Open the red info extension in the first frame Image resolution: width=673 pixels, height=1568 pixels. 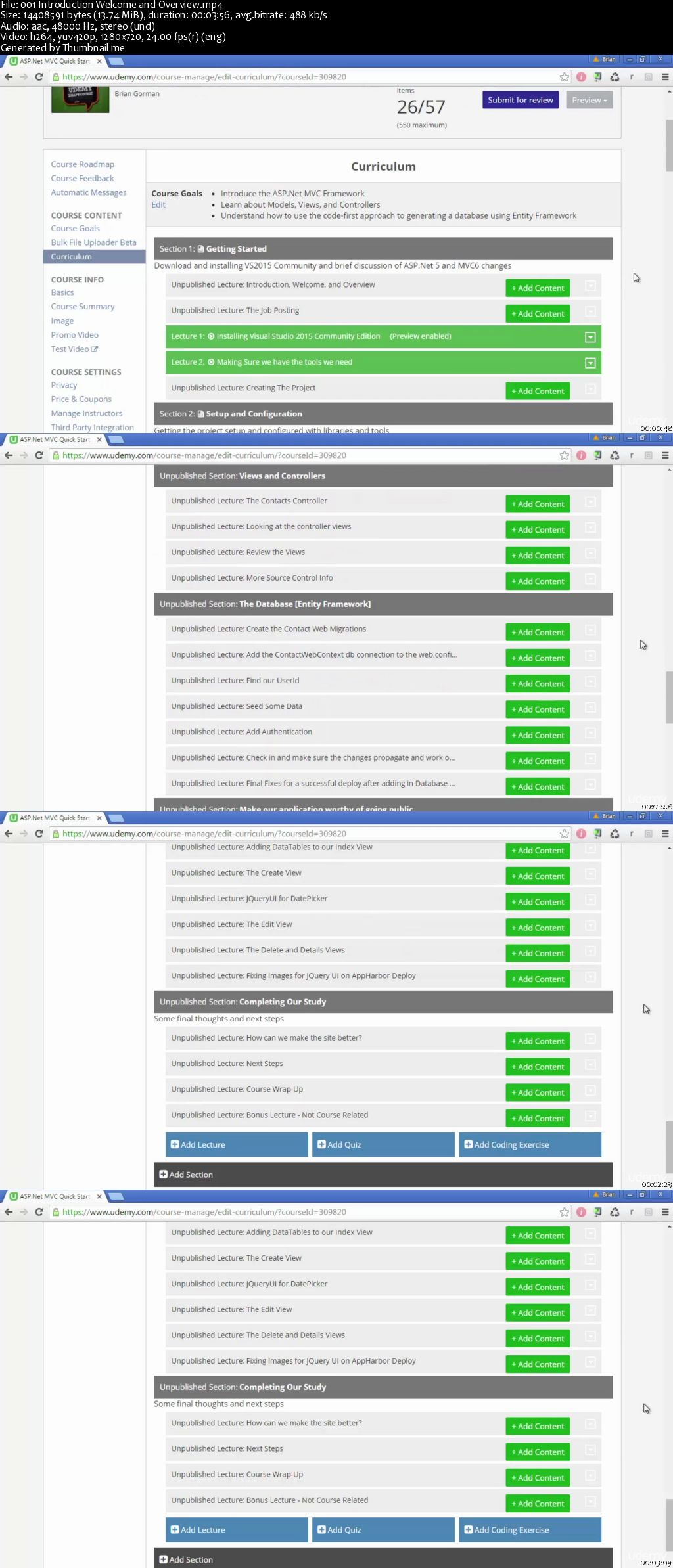[581, 77]
